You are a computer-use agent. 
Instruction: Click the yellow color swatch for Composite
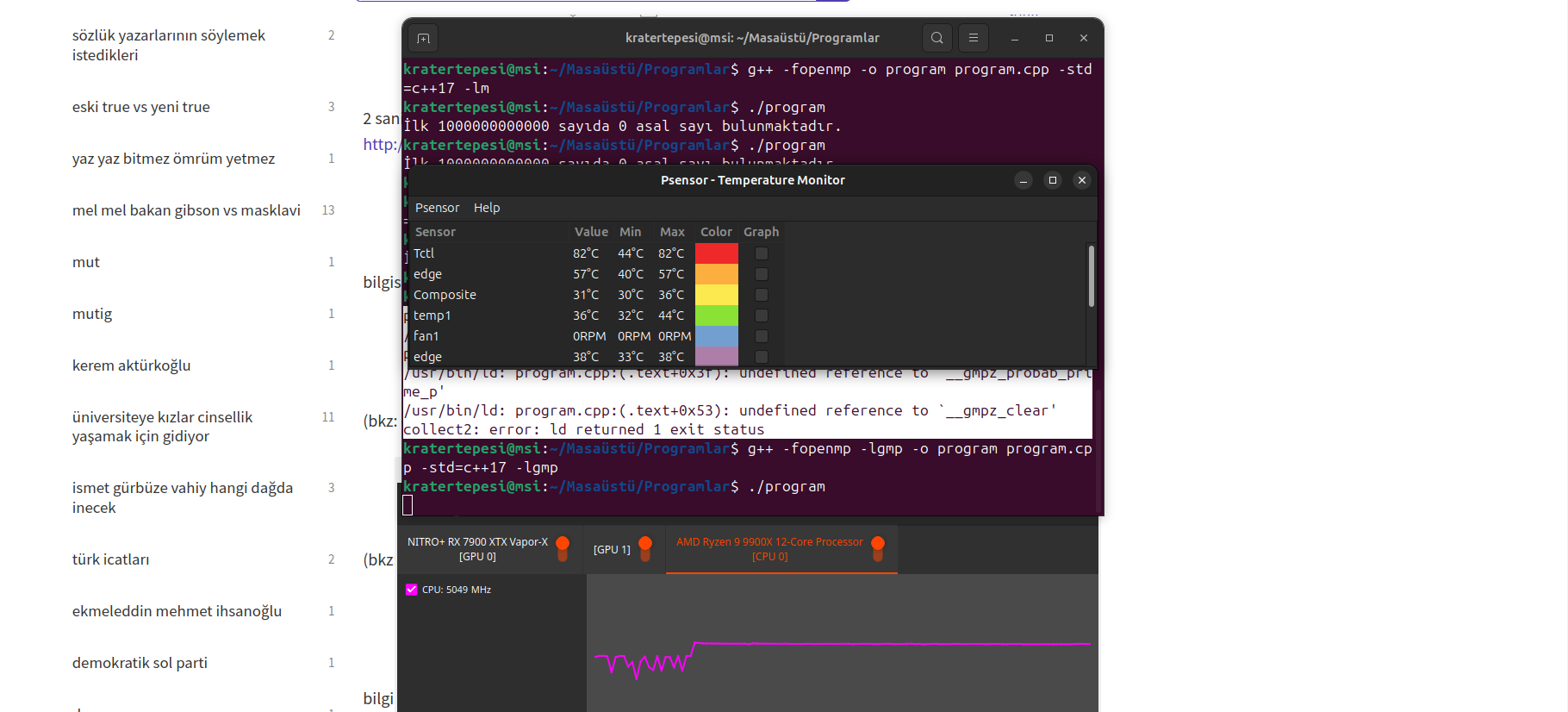(717, 295)
